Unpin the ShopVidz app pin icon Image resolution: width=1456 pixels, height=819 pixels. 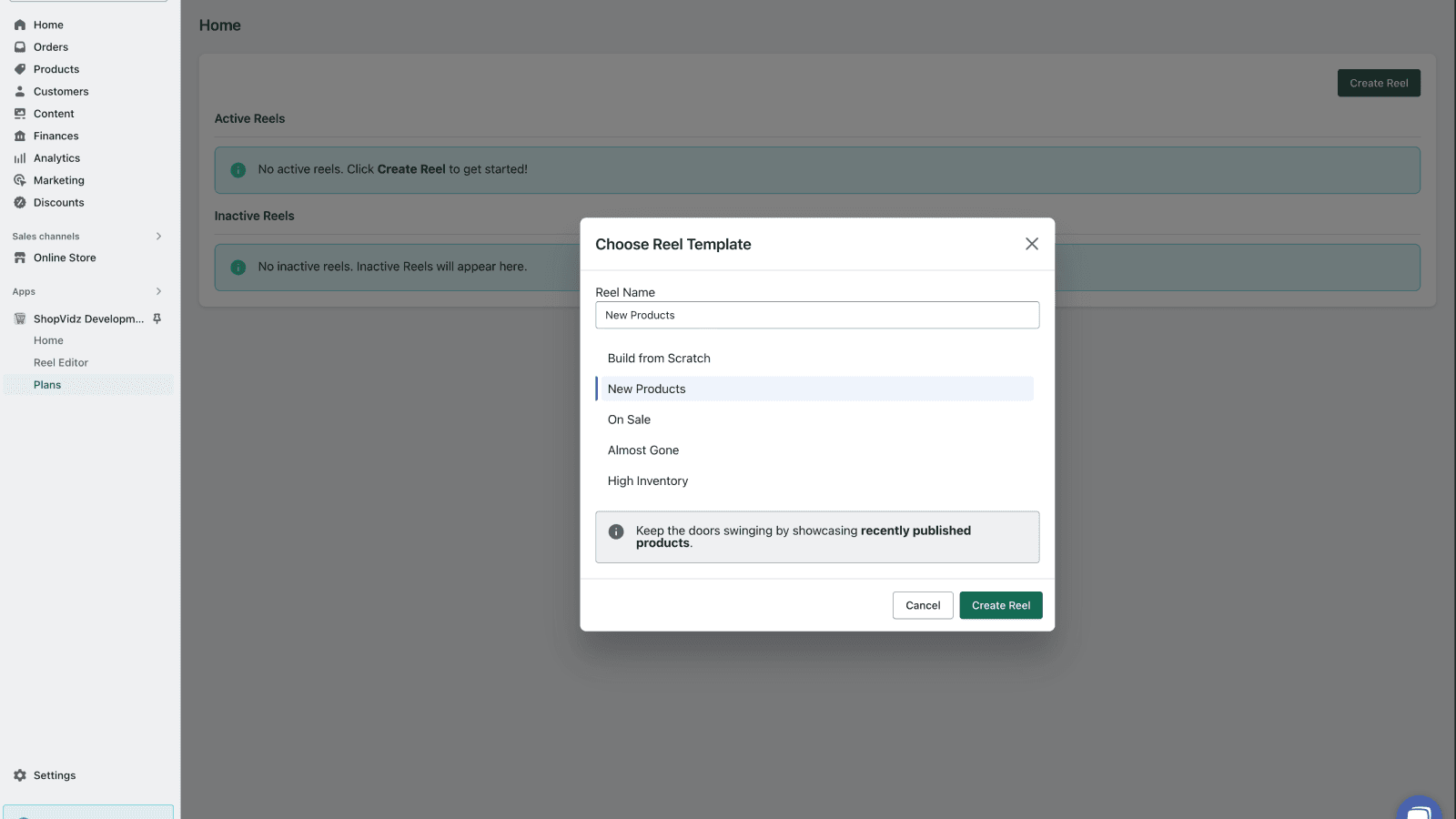(x=157, y=318)
